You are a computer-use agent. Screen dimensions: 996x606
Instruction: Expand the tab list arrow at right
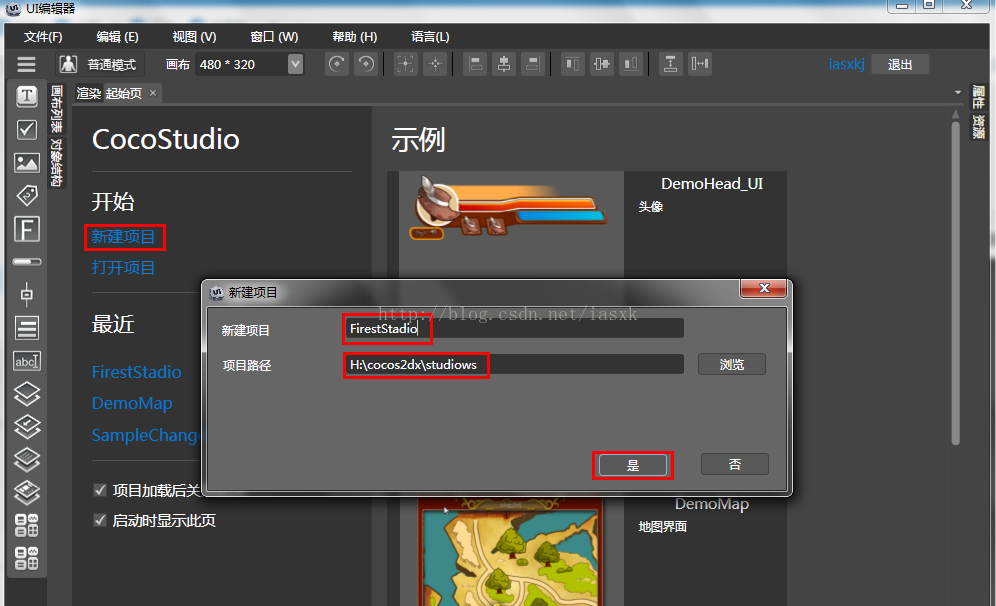[x=958, y=93]
